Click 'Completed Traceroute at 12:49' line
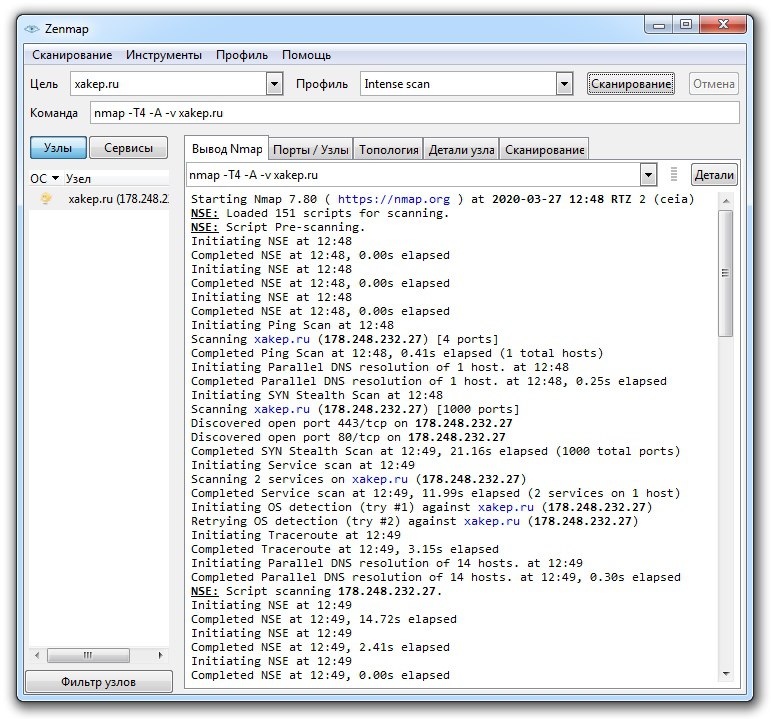The width and height of the screenshot is (773, 719). coord(345,549)
